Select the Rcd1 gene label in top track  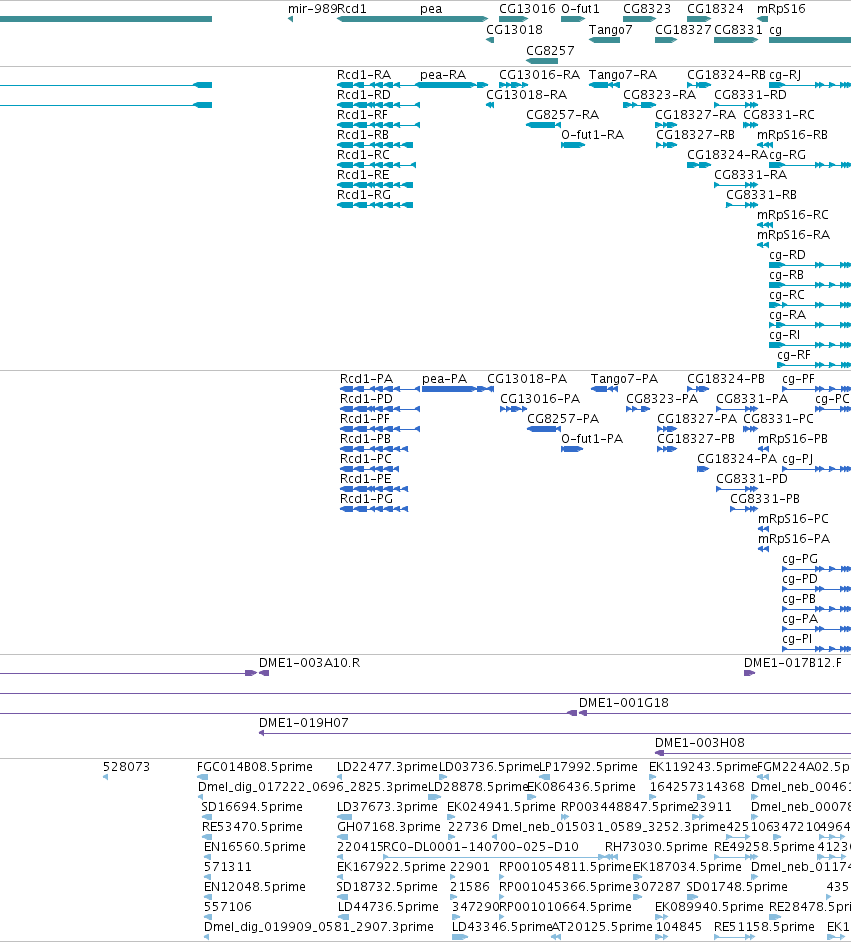tap(352, 9)
